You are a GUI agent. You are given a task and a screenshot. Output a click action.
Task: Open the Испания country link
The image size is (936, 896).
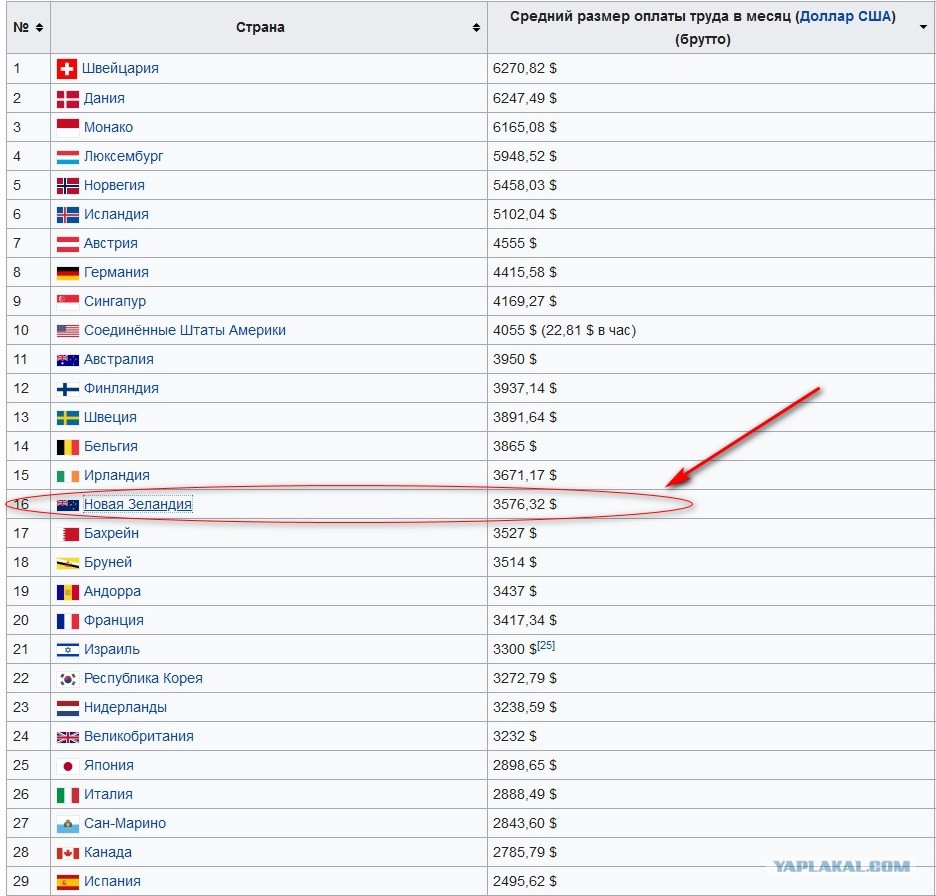pyautogui.click(x=112, y=881)
